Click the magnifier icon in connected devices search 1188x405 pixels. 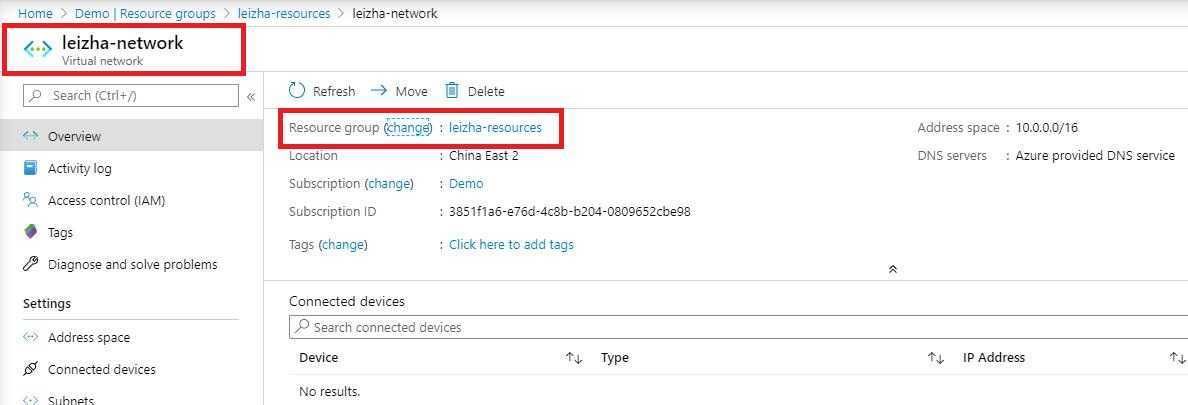(x=302, y=327)
